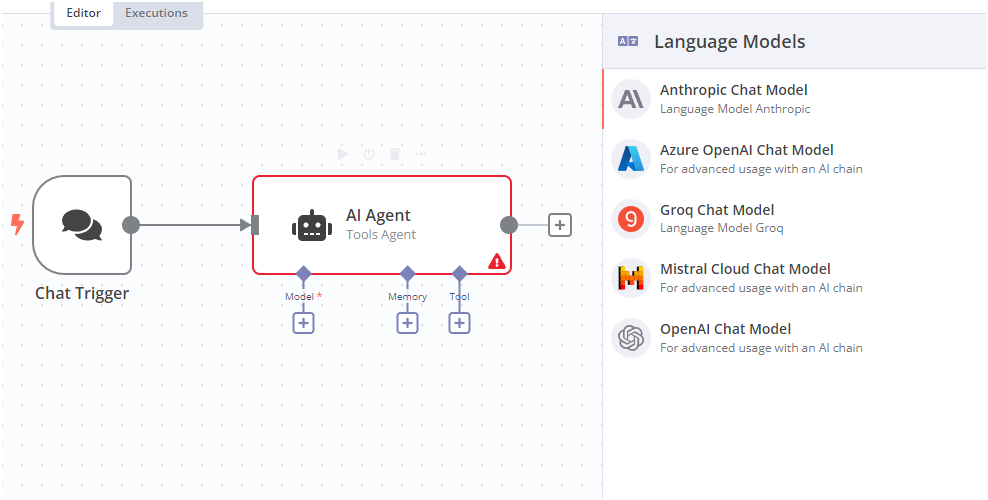Add a Tool sub-node plus button

click(x=459, y=323)
